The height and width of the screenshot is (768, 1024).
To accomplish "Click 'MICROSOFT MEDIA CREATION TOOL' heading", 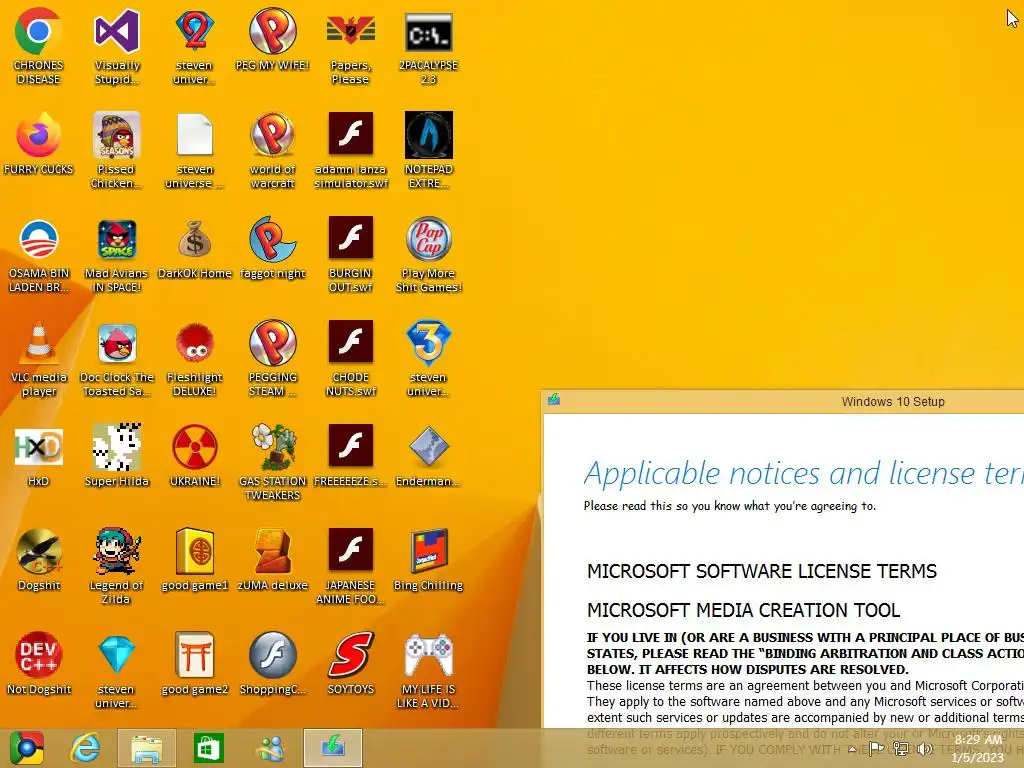I will point(743,610).
